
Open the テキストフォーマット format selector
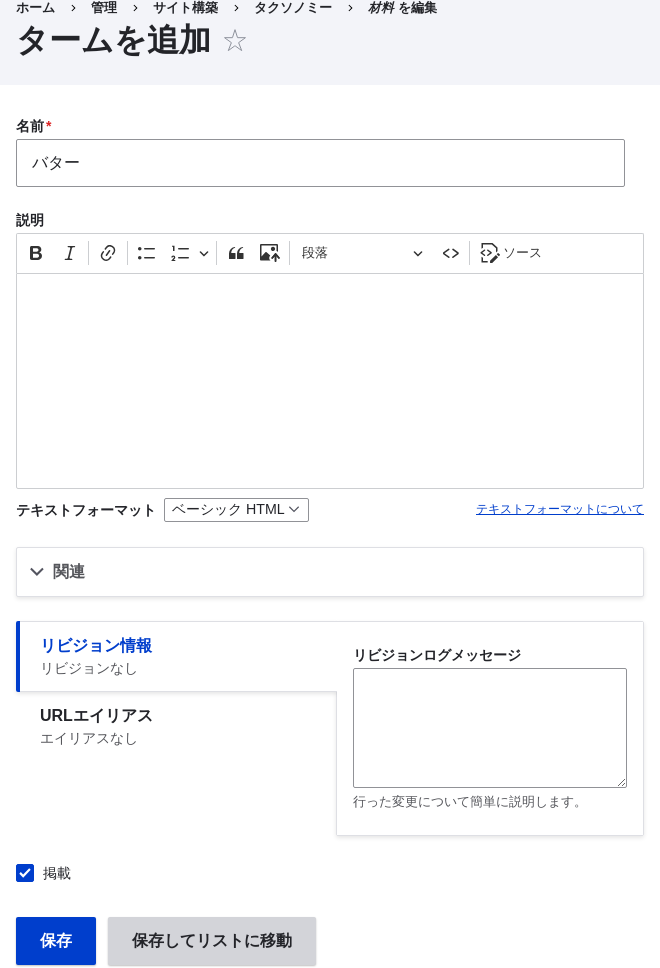[x=236, y=510]
